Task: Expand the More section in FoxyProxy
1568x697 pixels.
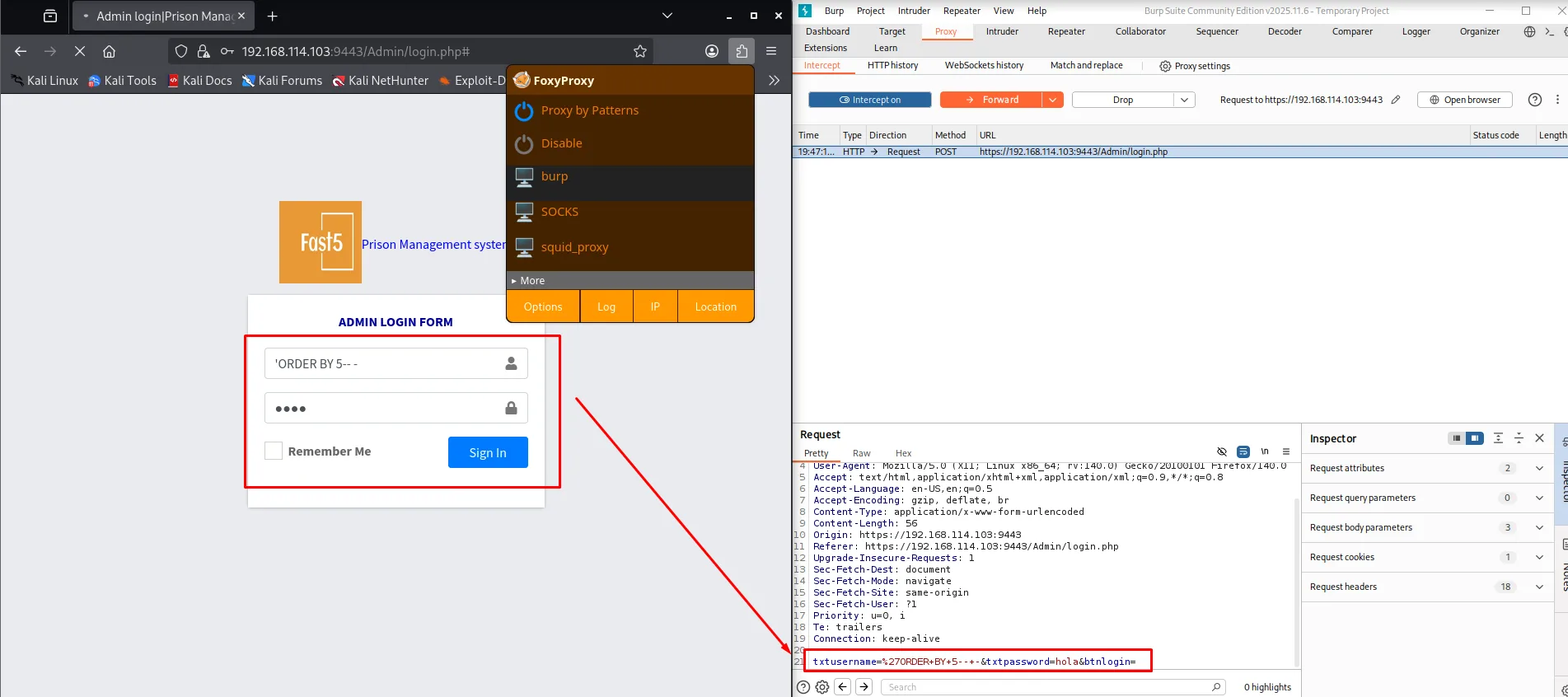Action: coord(630,281)
